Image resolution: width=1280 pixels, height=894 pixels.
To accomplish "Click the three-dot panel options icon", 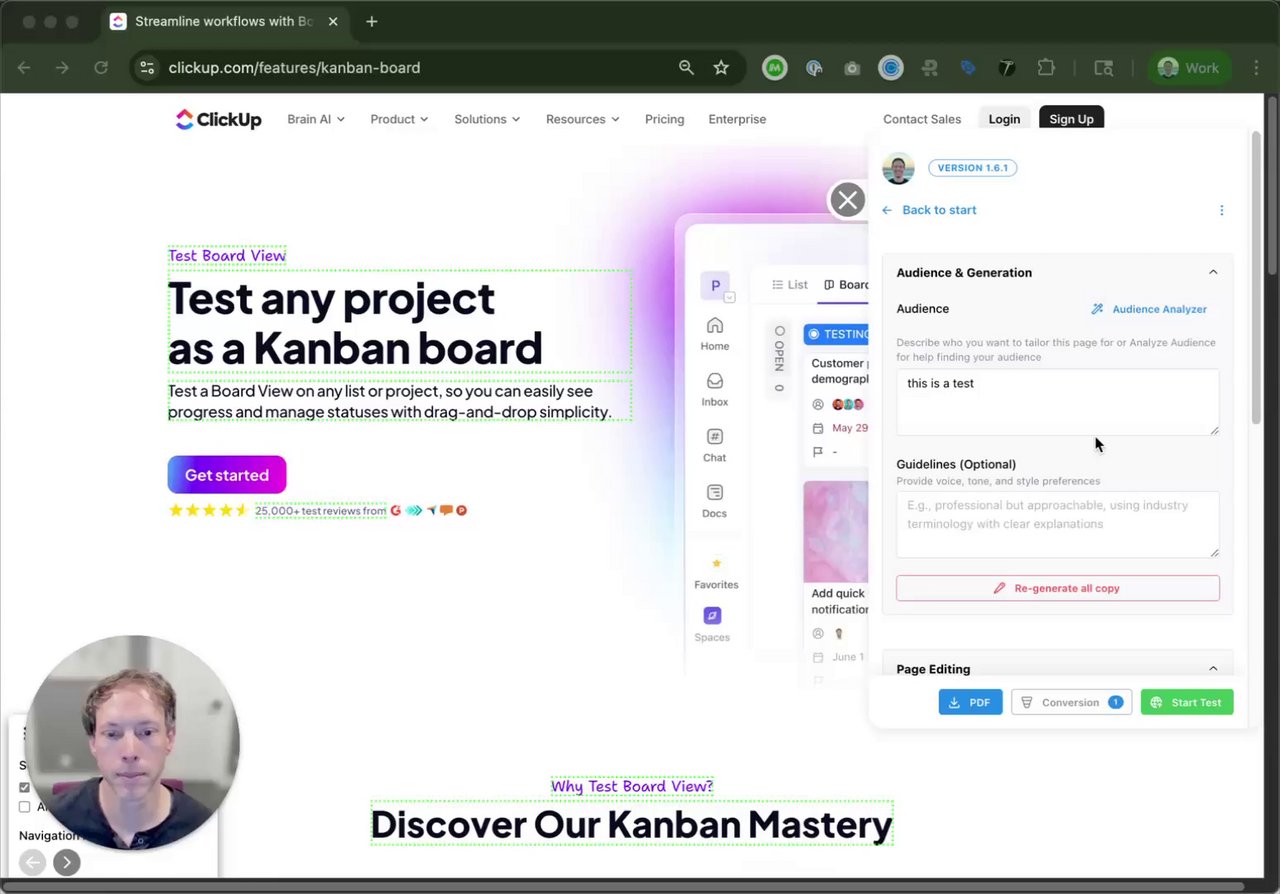I will coord(1221,210).
